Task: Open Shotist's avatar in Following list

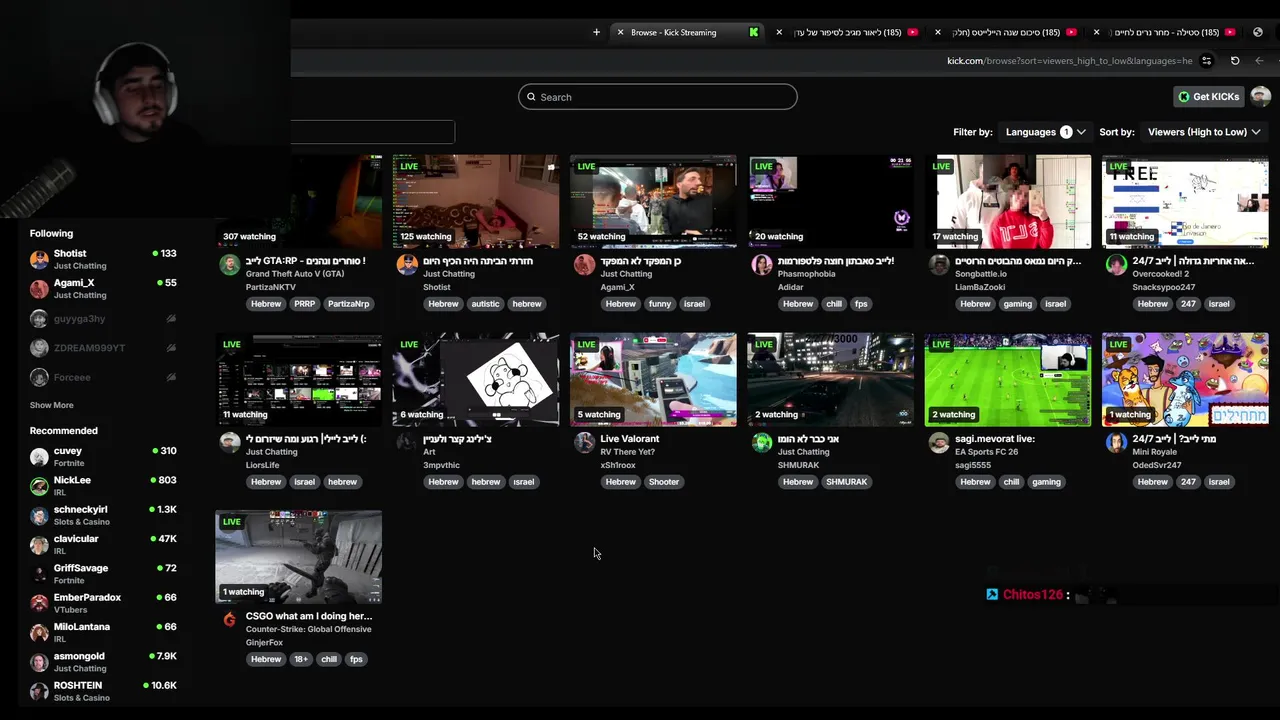Action: (x=39, y=260)
